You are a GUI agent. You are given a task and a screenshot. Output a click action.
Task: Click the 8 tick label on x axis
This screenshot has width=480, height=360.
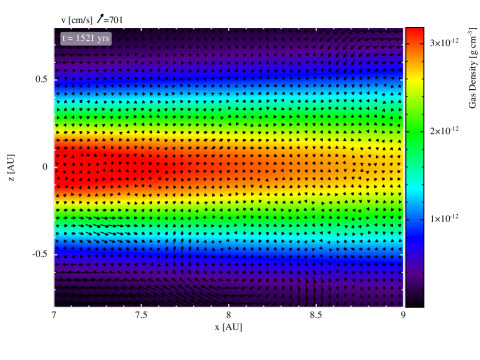(228, 315)
